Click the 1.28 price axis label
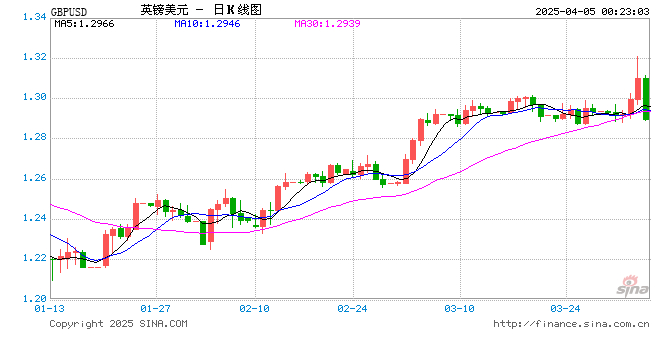Viewport: 660px width, 360px height. tap(35, 137)
